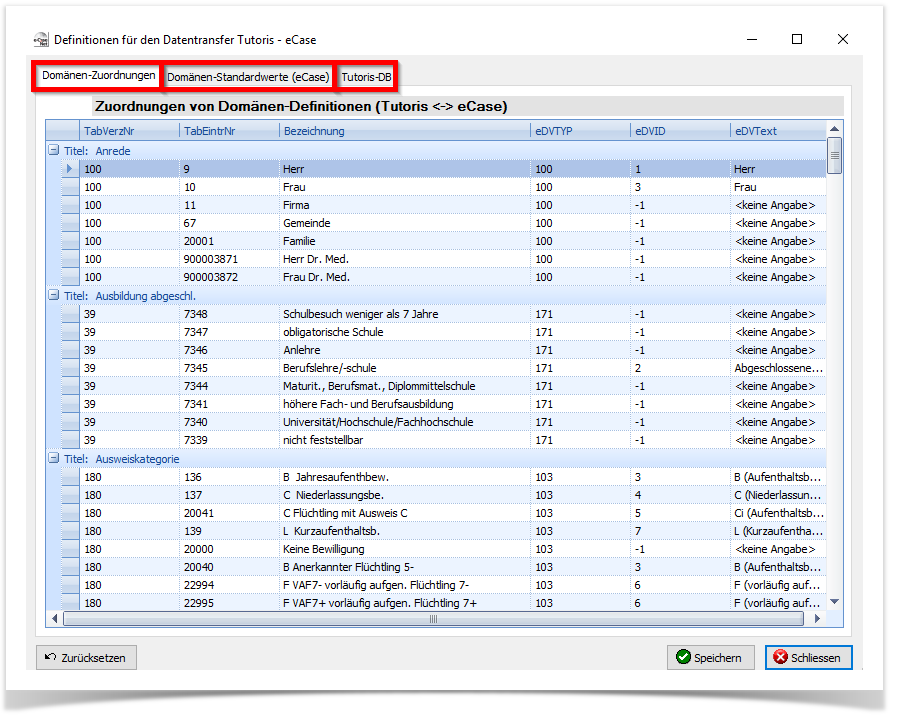Screen dimensions: 897x719
Task: Click the 'Titel: Anrede' group label
Action: (x=97, y=151)
